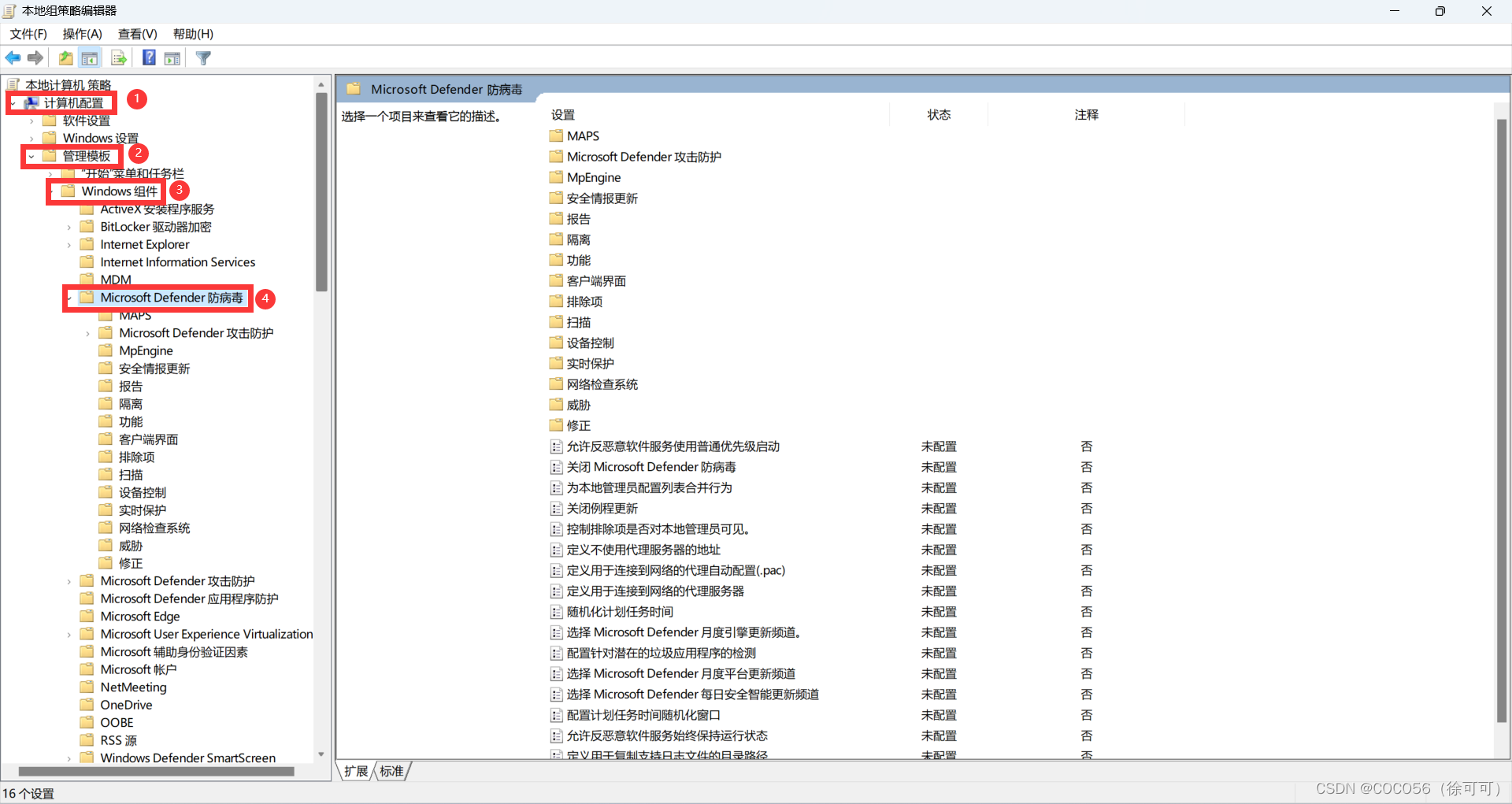Select 控制排除项是否对本地管理员可见 policy
The height and width of the screenshot is (804, 1512).
click(658, 529)
